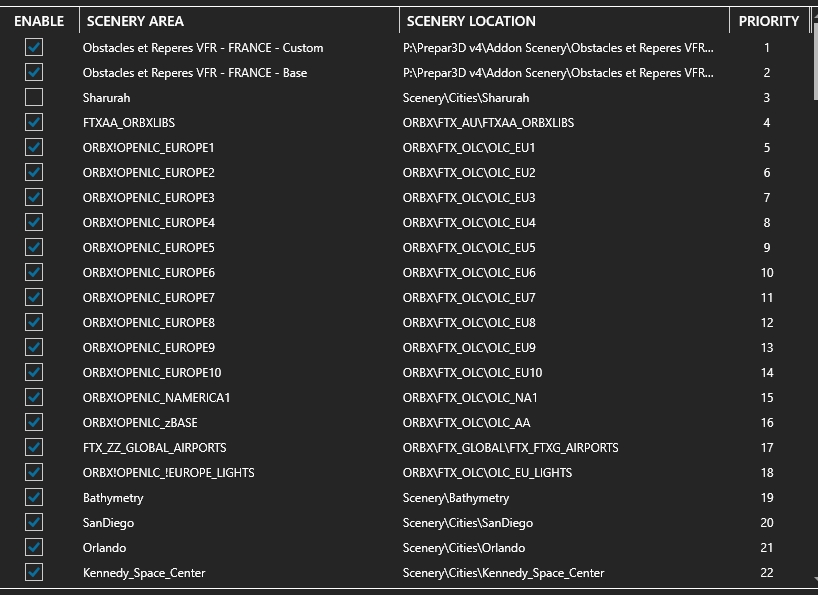Click location Scenery\Cities\Orlando
Image resolution: width=818 pixels, height=595 pixels.
pyautogui.click(x=464, y=548)
